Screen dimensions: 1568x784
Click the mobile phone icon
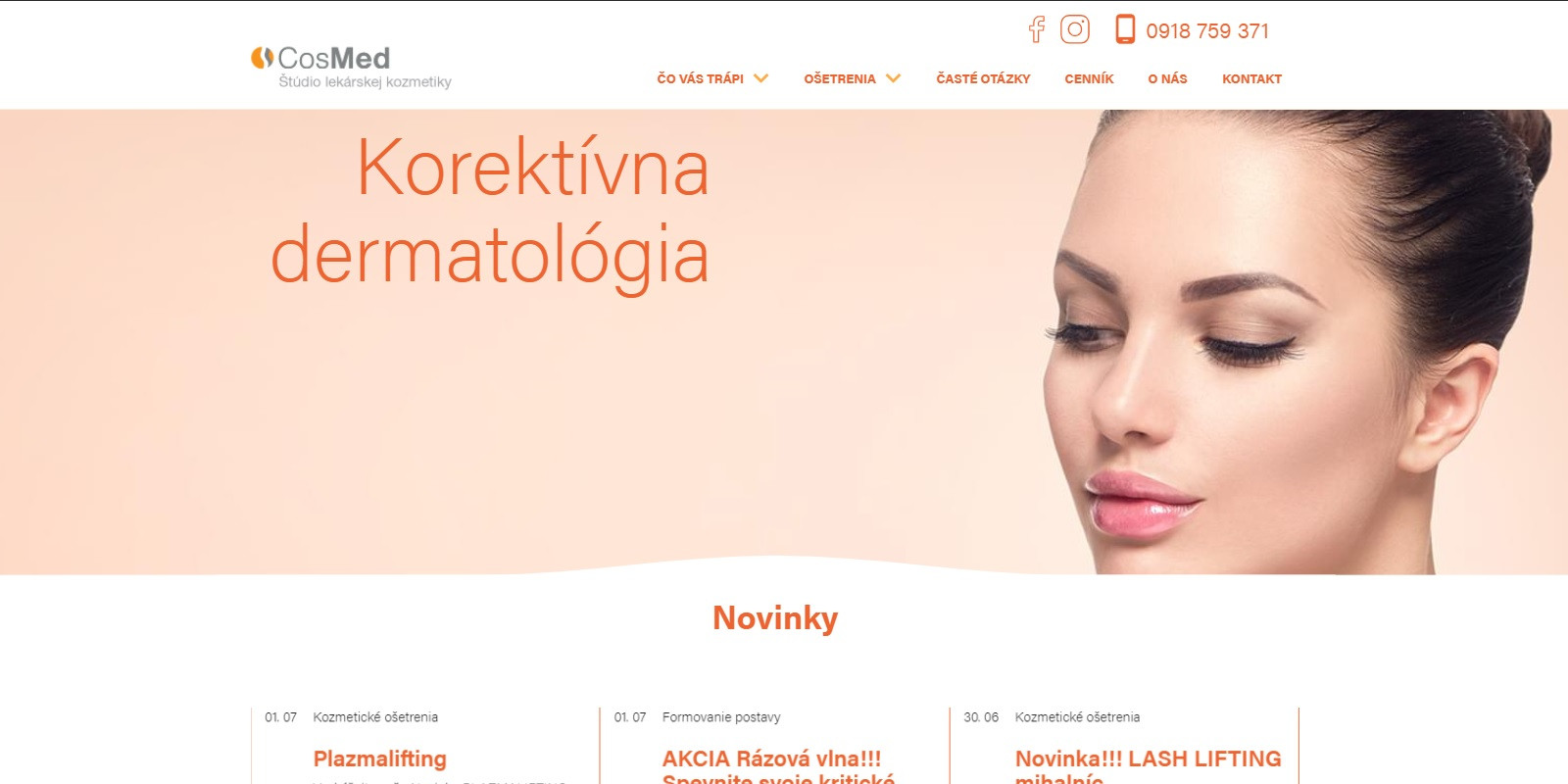(x=1125, y=29)
